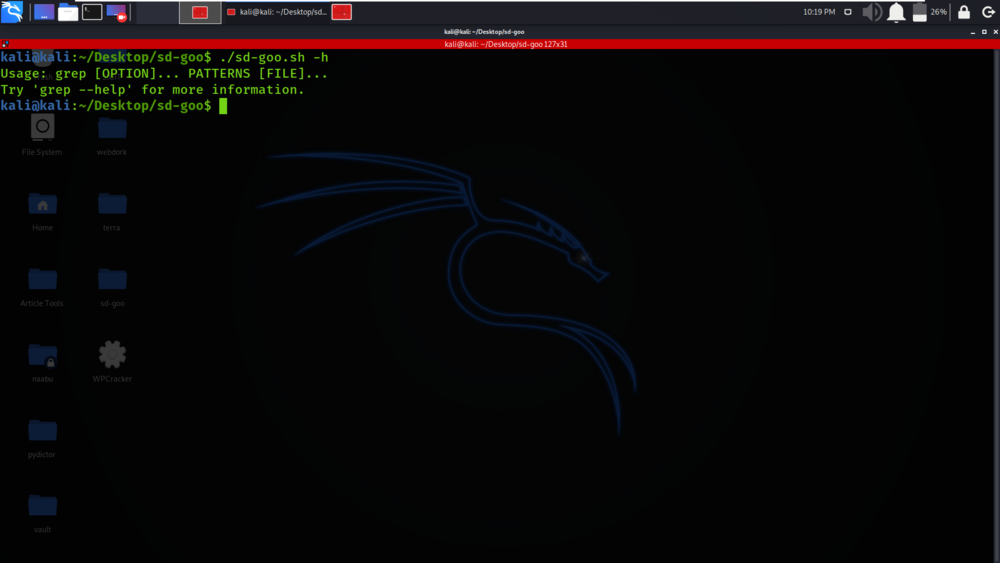Select the first red terminal taskbar button

pyautogui.click(x=200, y=12)
